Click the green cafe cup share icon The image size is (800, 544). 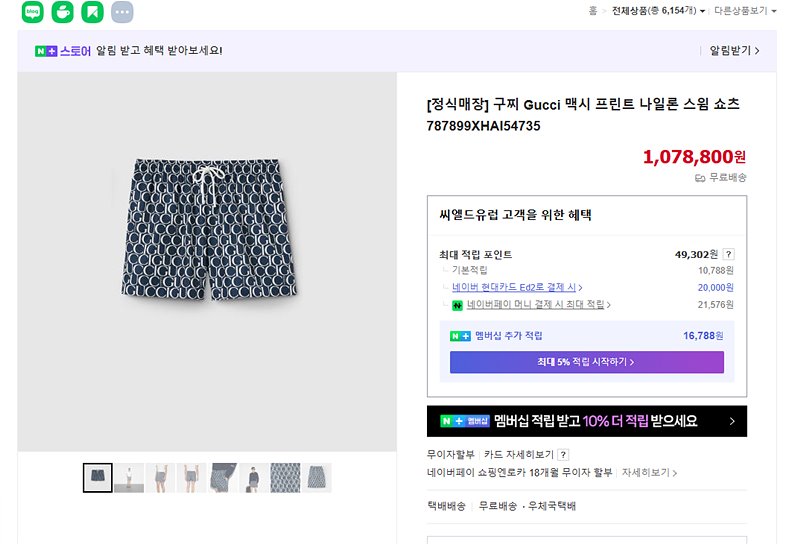[62, 11]
